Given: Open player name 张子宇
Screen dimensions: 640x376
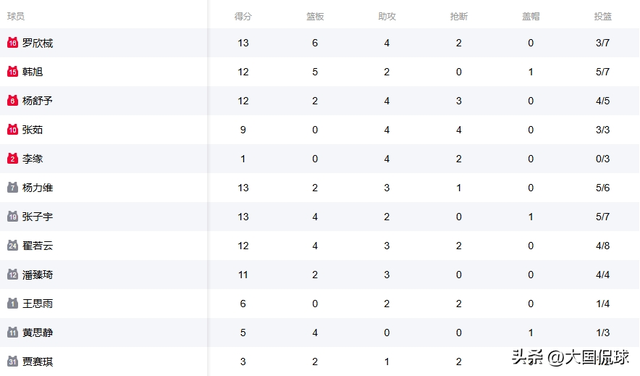Looking at the screenshot, I should pos(38,217).
